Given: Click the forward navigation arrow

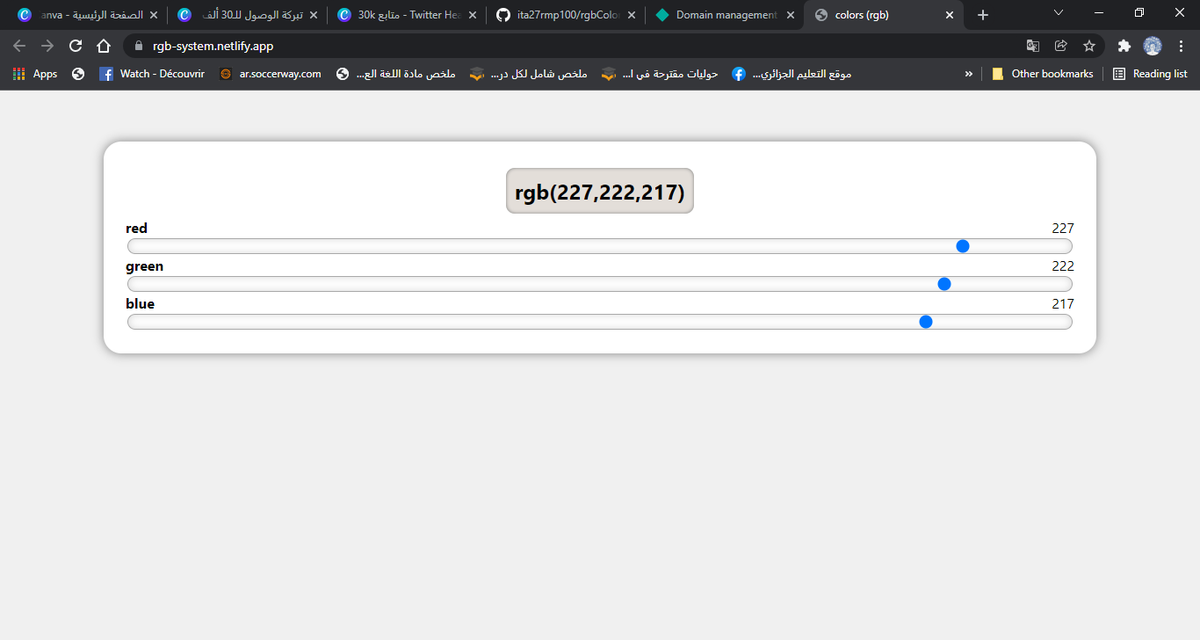Looking at the screenshot, I should pos(47,46).
